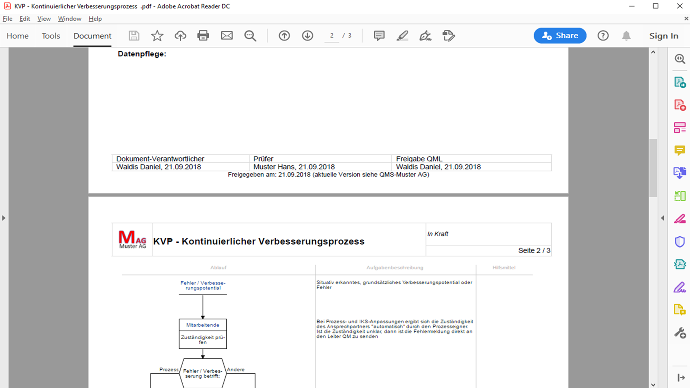Viewport: 690px width, 388px height.
Task: Close the document with small X
Action: (686, 18)
